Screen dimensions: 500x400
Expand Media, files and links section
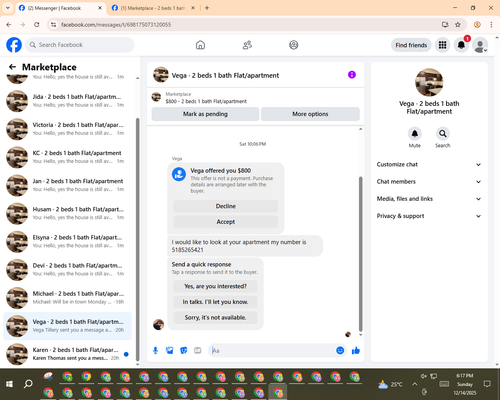click(x=429, y=199)
